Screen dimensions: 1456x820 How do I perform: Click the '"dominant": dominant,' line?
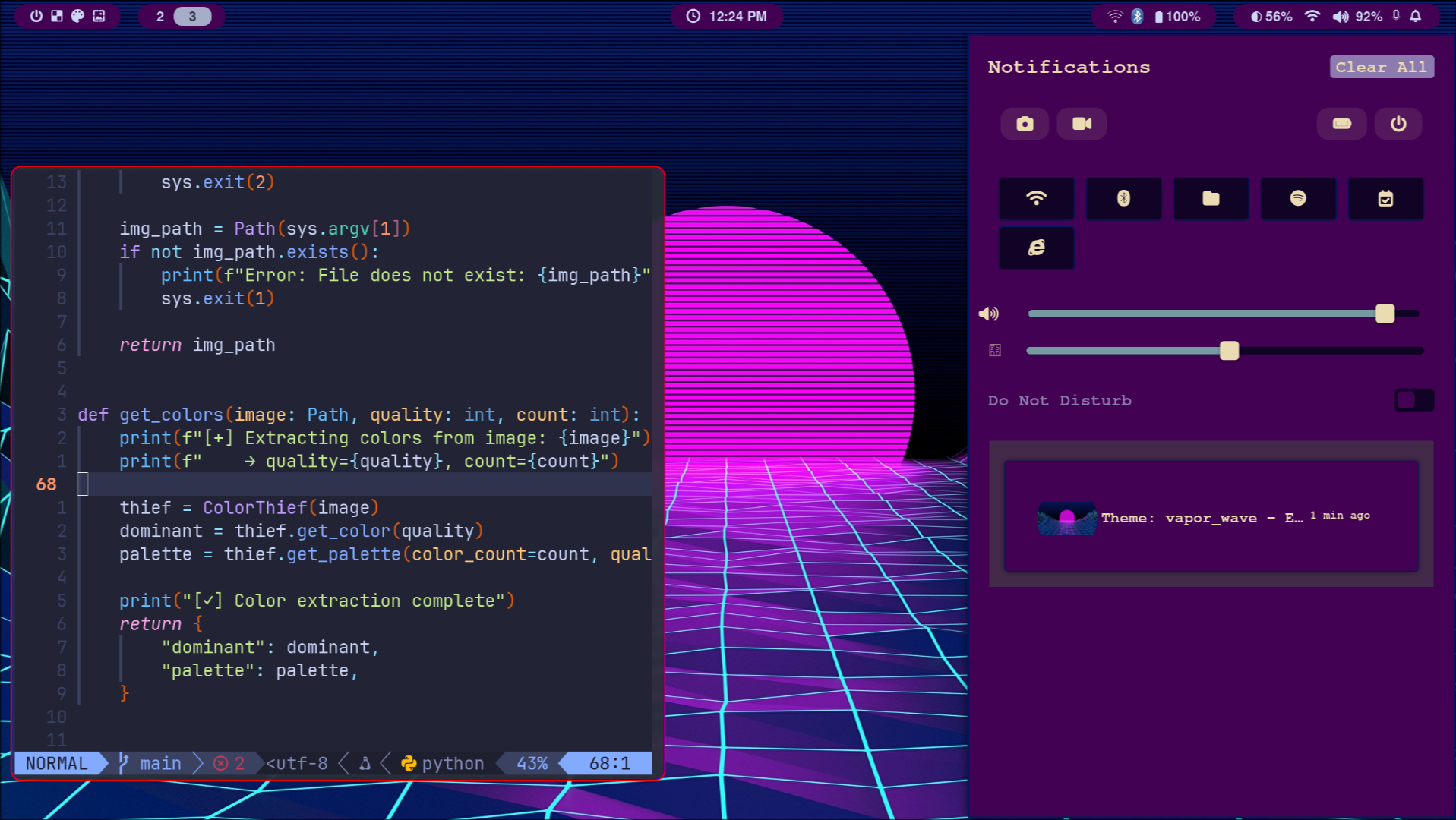click(270, 647)
